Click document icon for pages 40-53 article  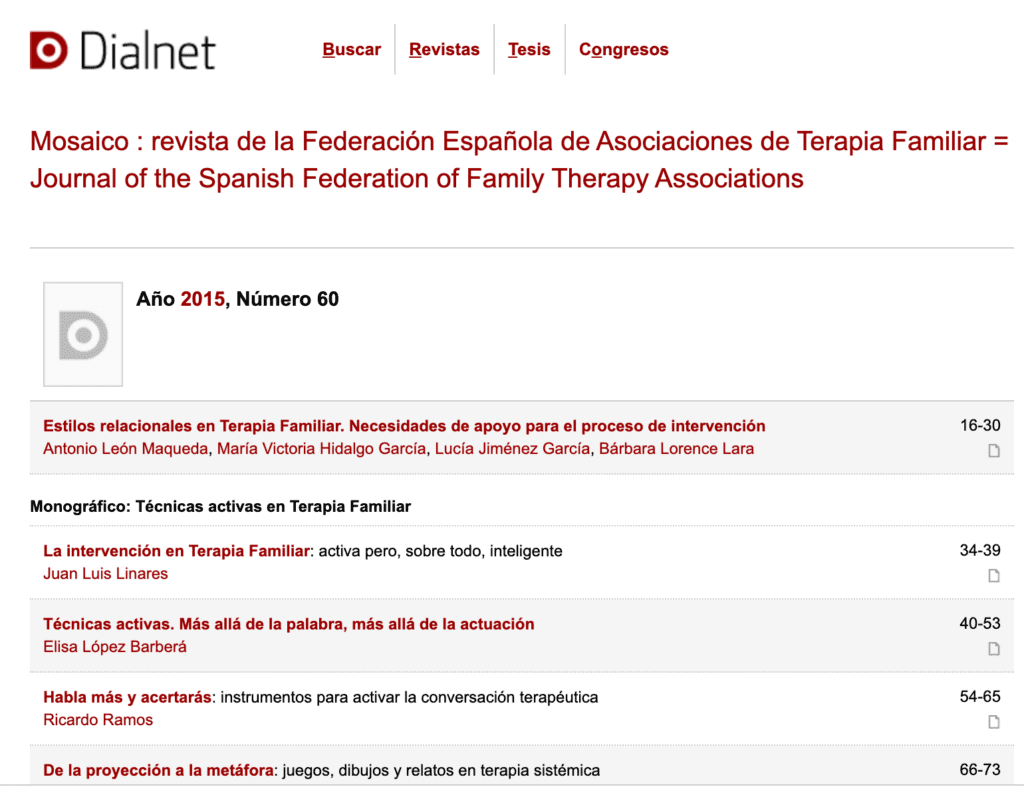(x=994, y=649)
